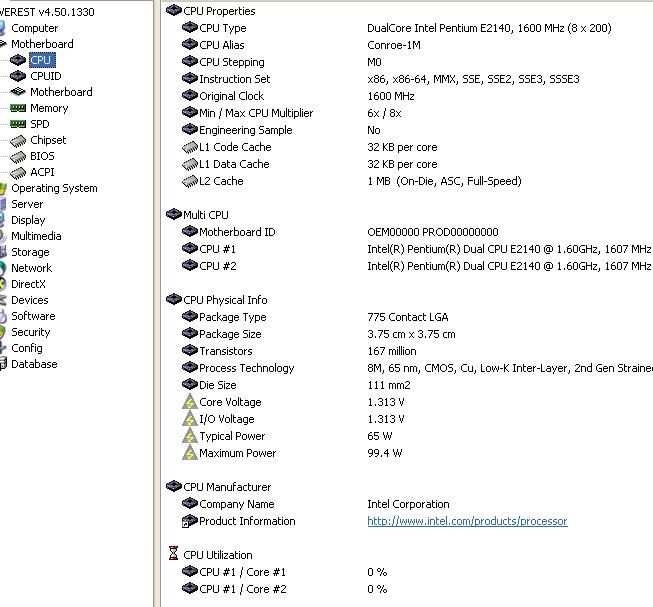Image resolution: width=653 pixels, height=607 pixels.
Task: Click the L1 Data Cache icon
Action: click(x=190, y=164)
